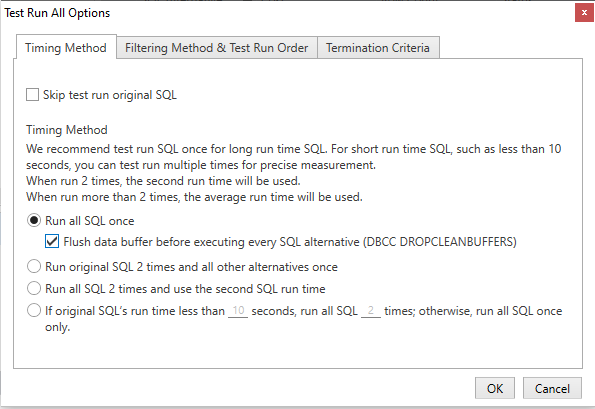Switch to the Termination Criteria tab
Screen dimensions: 595x409
(378, 48)
